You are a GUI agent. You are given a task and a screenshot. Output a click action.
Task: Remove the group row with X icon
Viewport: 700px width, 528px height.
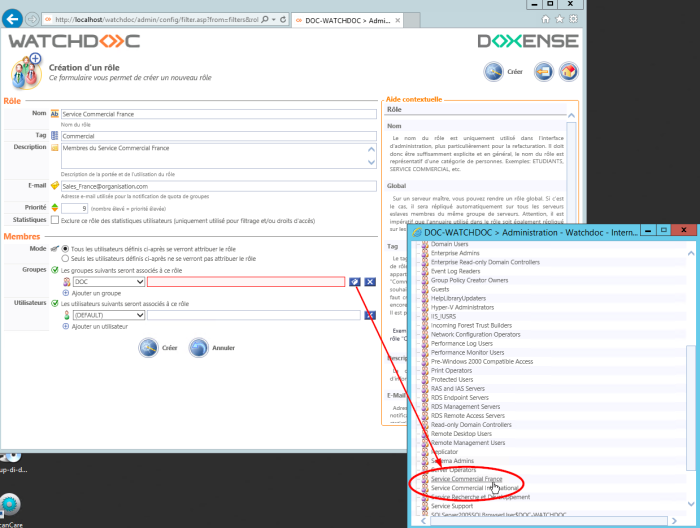[x=370, y=283]
